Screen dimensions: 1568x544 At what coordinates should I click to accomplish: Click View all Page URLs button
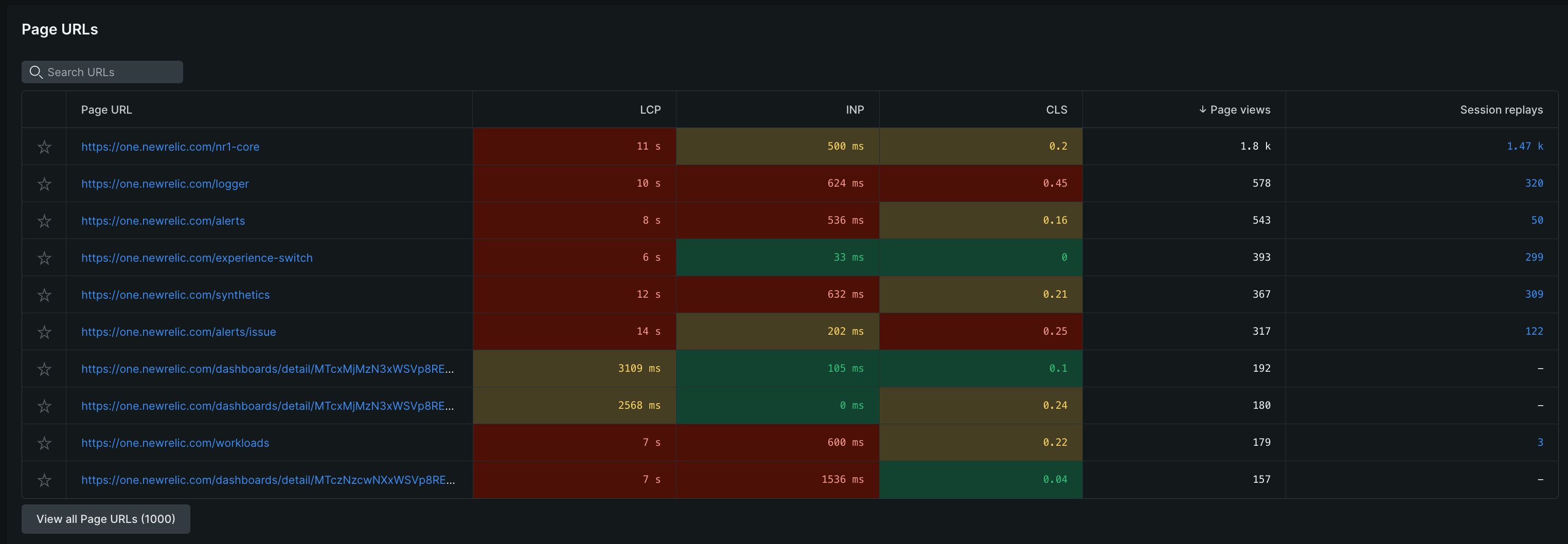(105, 518)
